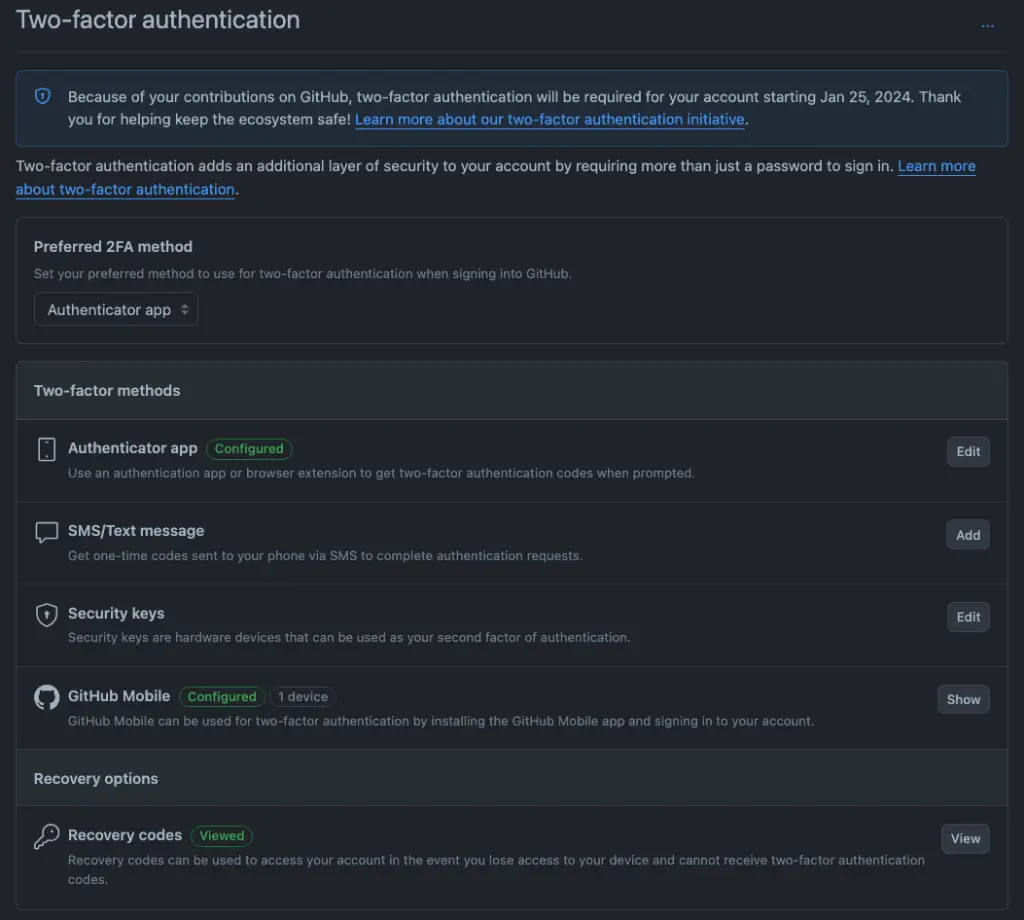Click the 'Because of your contributions' banner text
1024x920 pixels.
[x=514, y=108]
